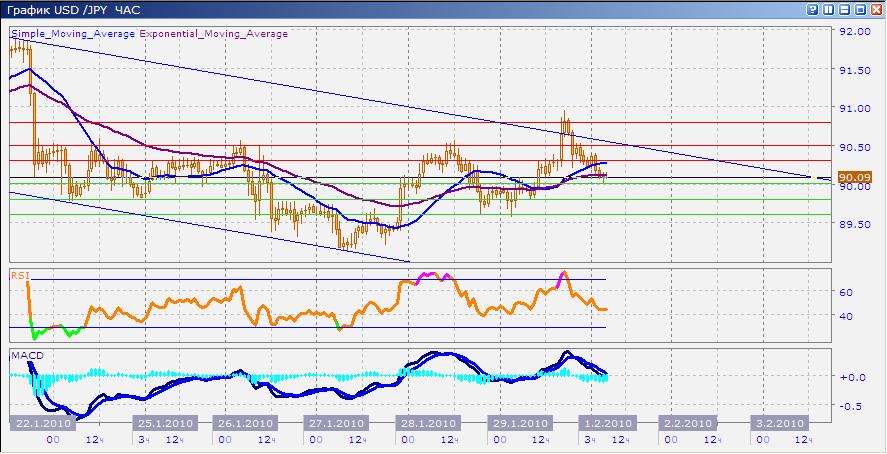Click the 90.09 current price marker
This screenshot has height=454, width=887.
point(855,178)
